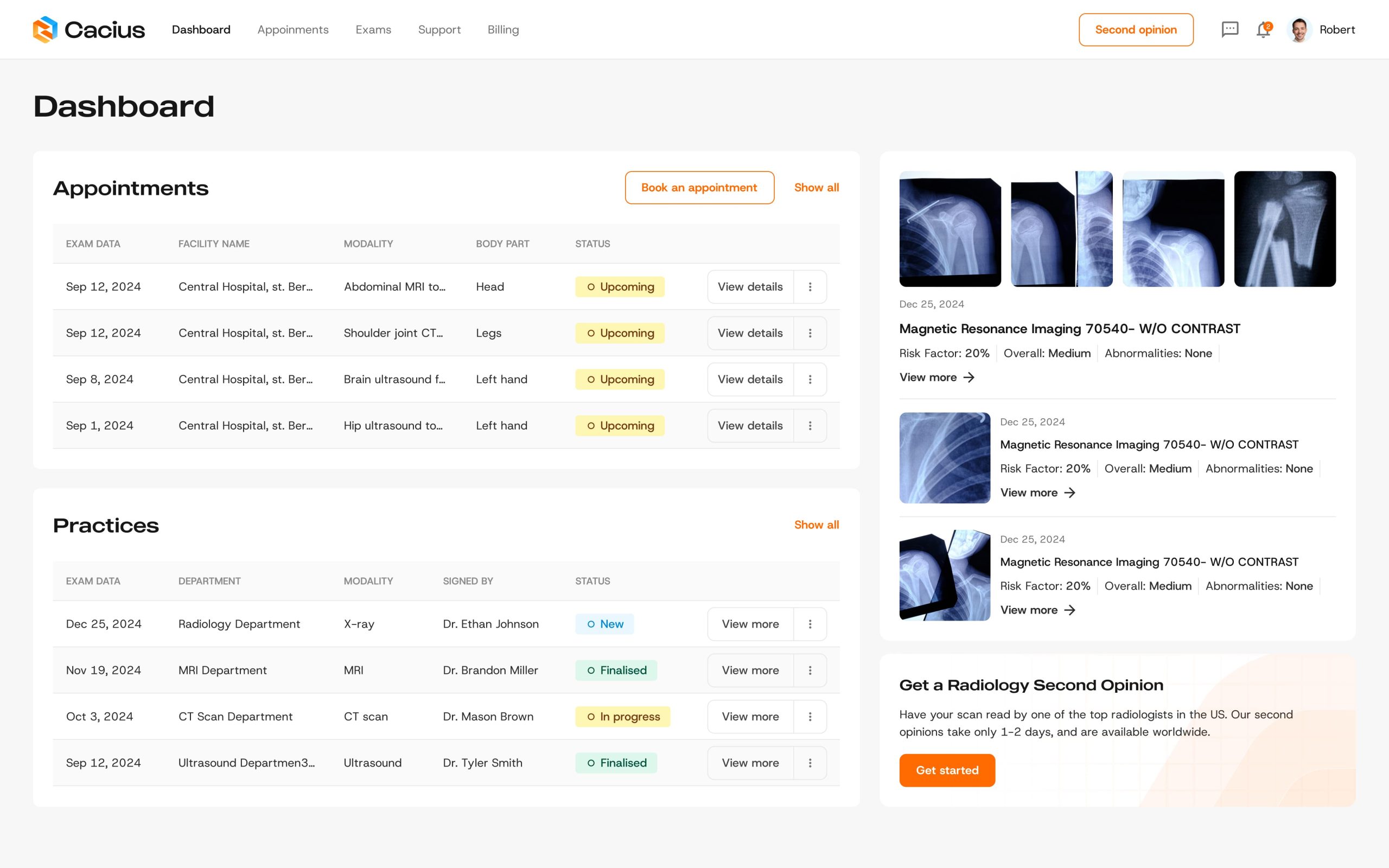
Task: Open the X-ray thumbnail in third report
Action: point(945,575)
